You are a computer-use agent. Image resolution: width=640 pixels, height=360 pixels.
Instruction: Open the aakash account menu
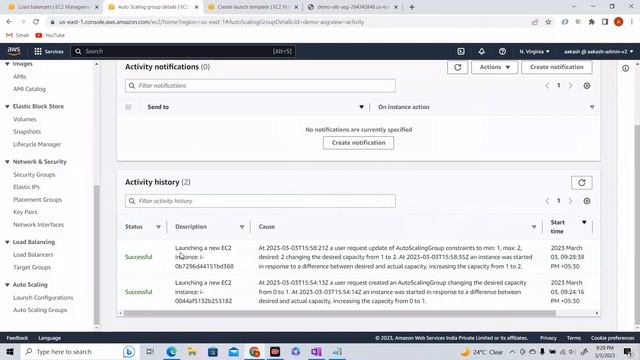(x=598, y=51)
